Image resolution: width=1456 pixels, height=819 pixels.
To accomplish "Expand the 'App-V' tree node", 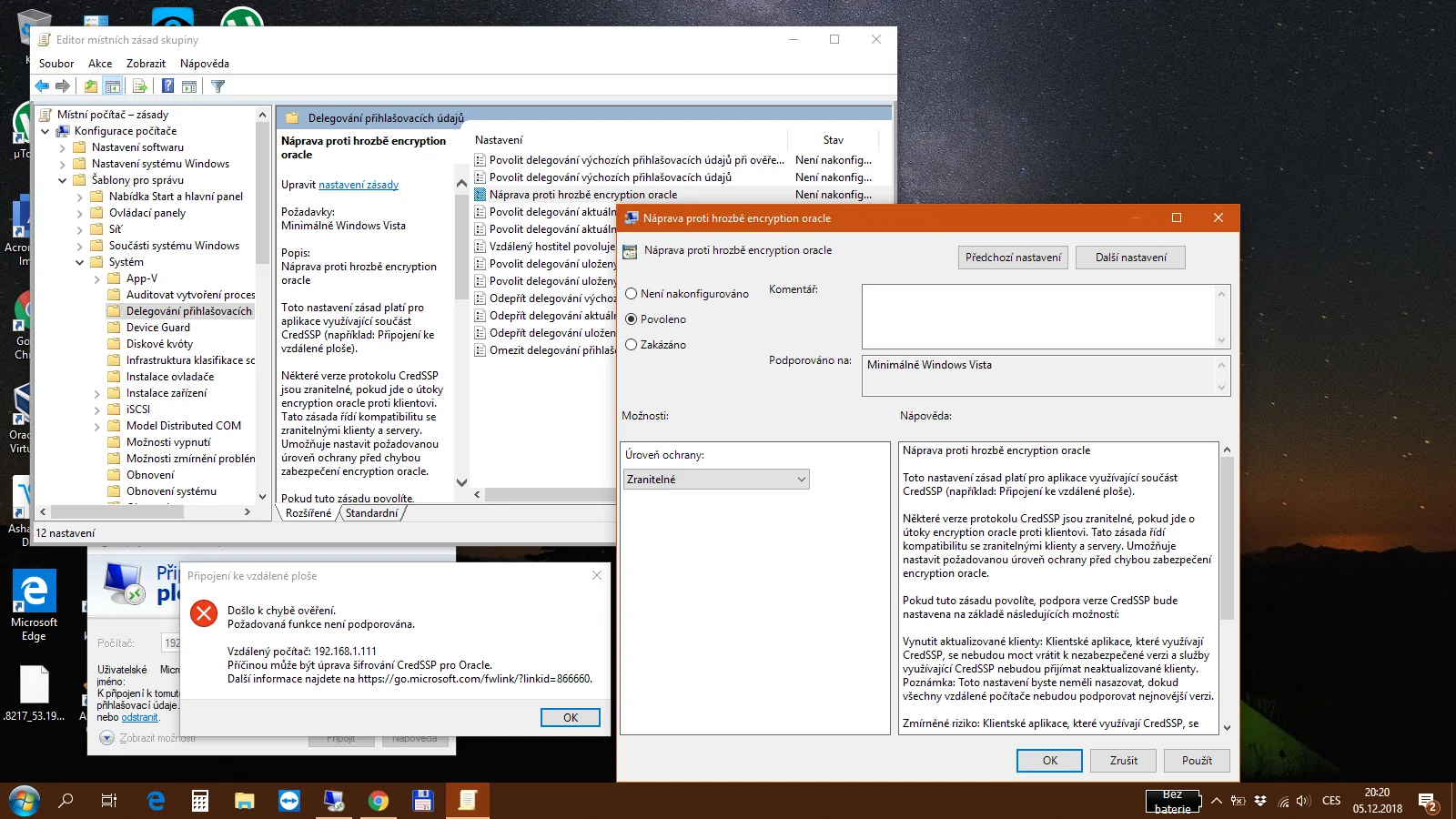I will pos(96,278).
